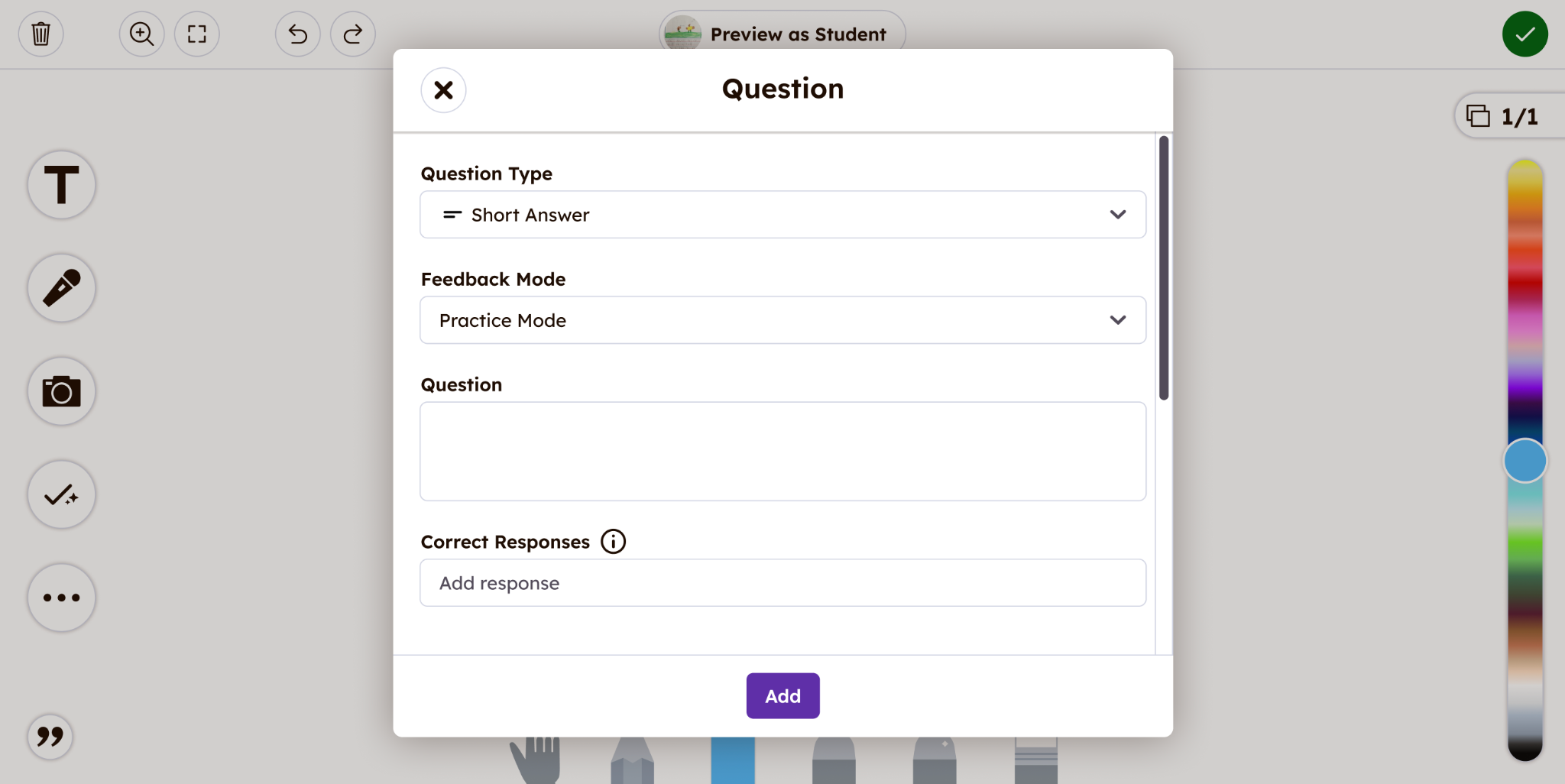
Task: Click the zoom magnifier icon
Action: (x=141, y=34)
